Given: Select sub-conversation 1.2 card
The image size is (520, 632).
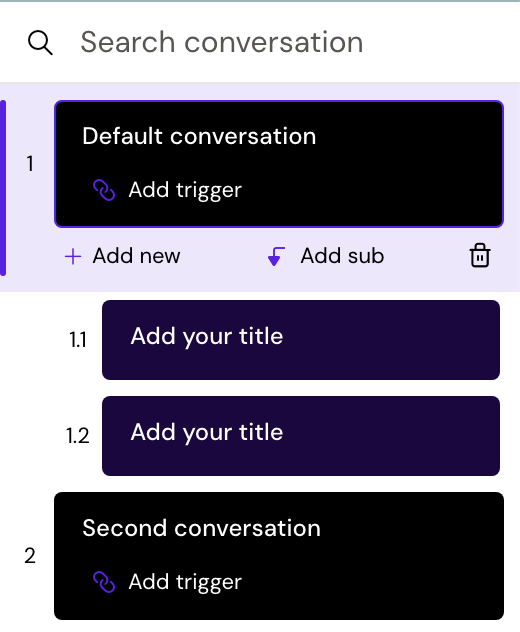Looking at the screenshot, I should (301, 436).
